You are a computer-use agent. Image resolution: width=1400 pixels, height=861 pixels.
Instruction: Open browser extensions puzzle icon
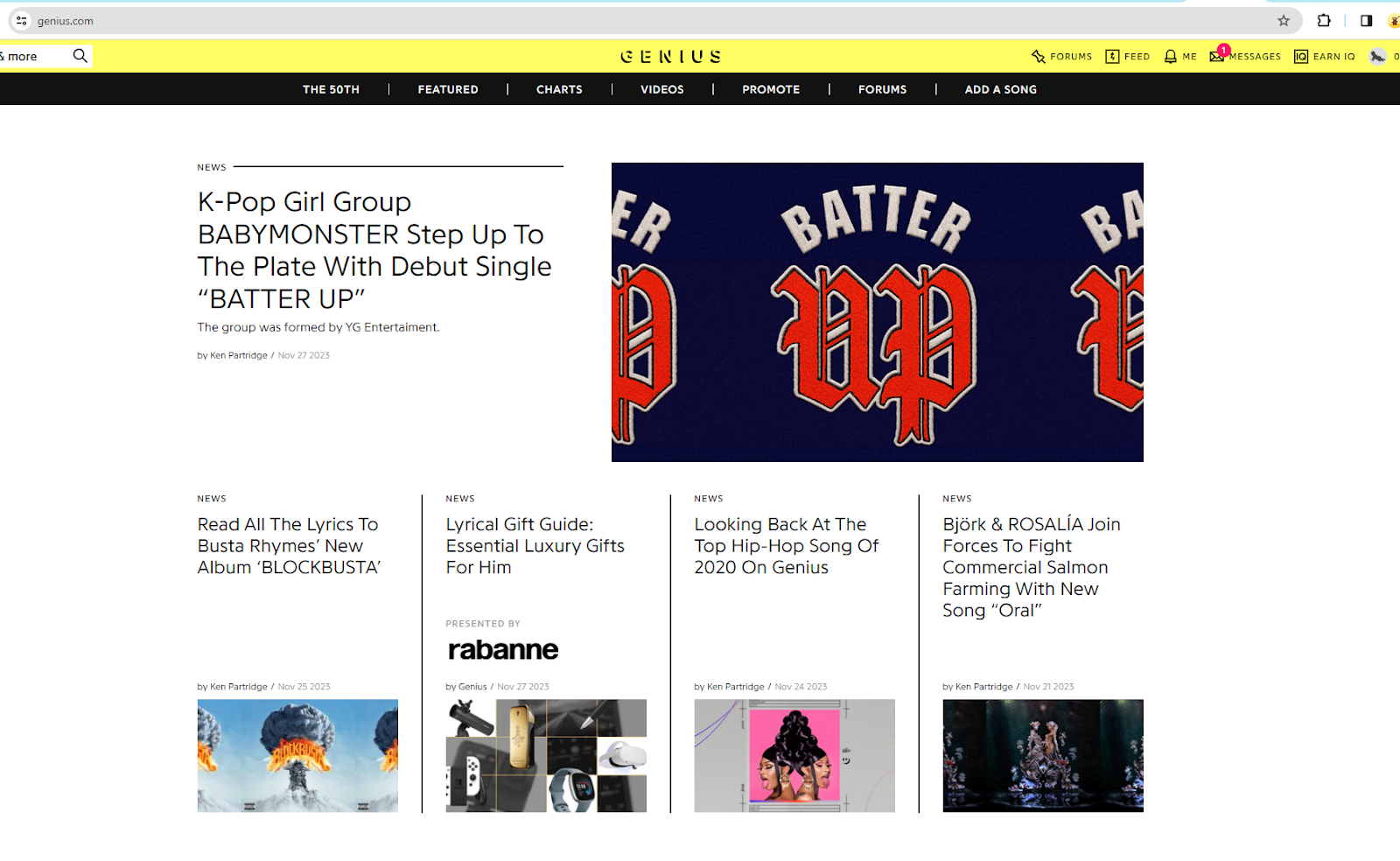pyautogui.click(x=1324, y=21)
